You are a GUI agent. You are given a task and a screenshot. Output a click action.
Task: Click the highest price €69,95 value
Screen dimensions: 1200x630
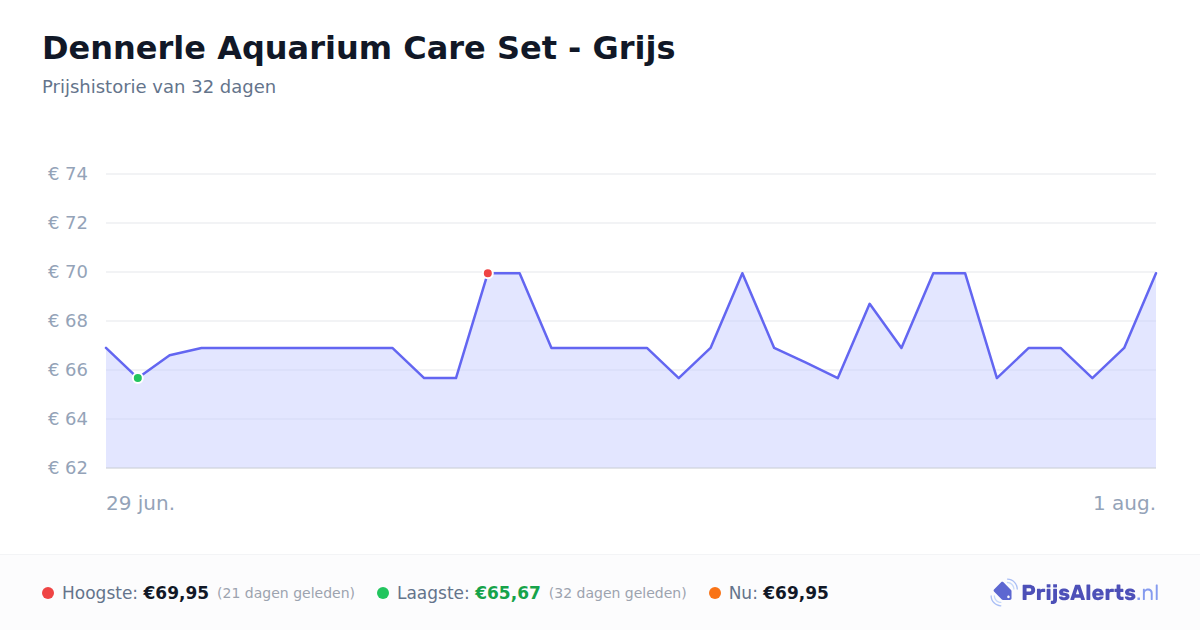point(176,593)
